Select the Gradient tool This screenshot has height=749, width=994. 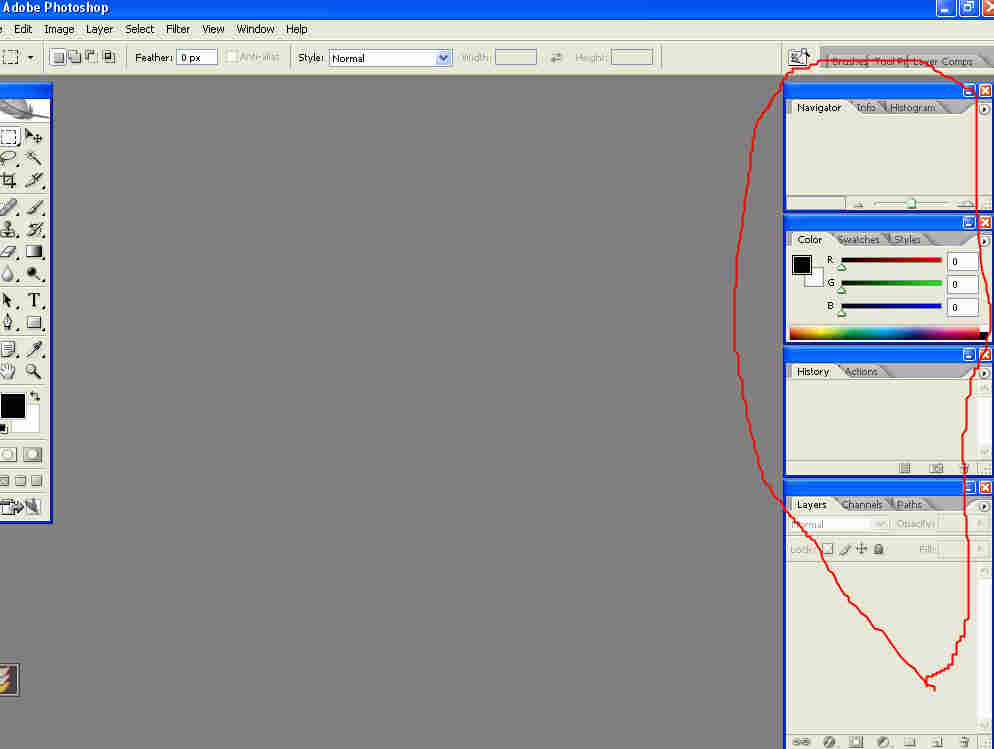34,252
